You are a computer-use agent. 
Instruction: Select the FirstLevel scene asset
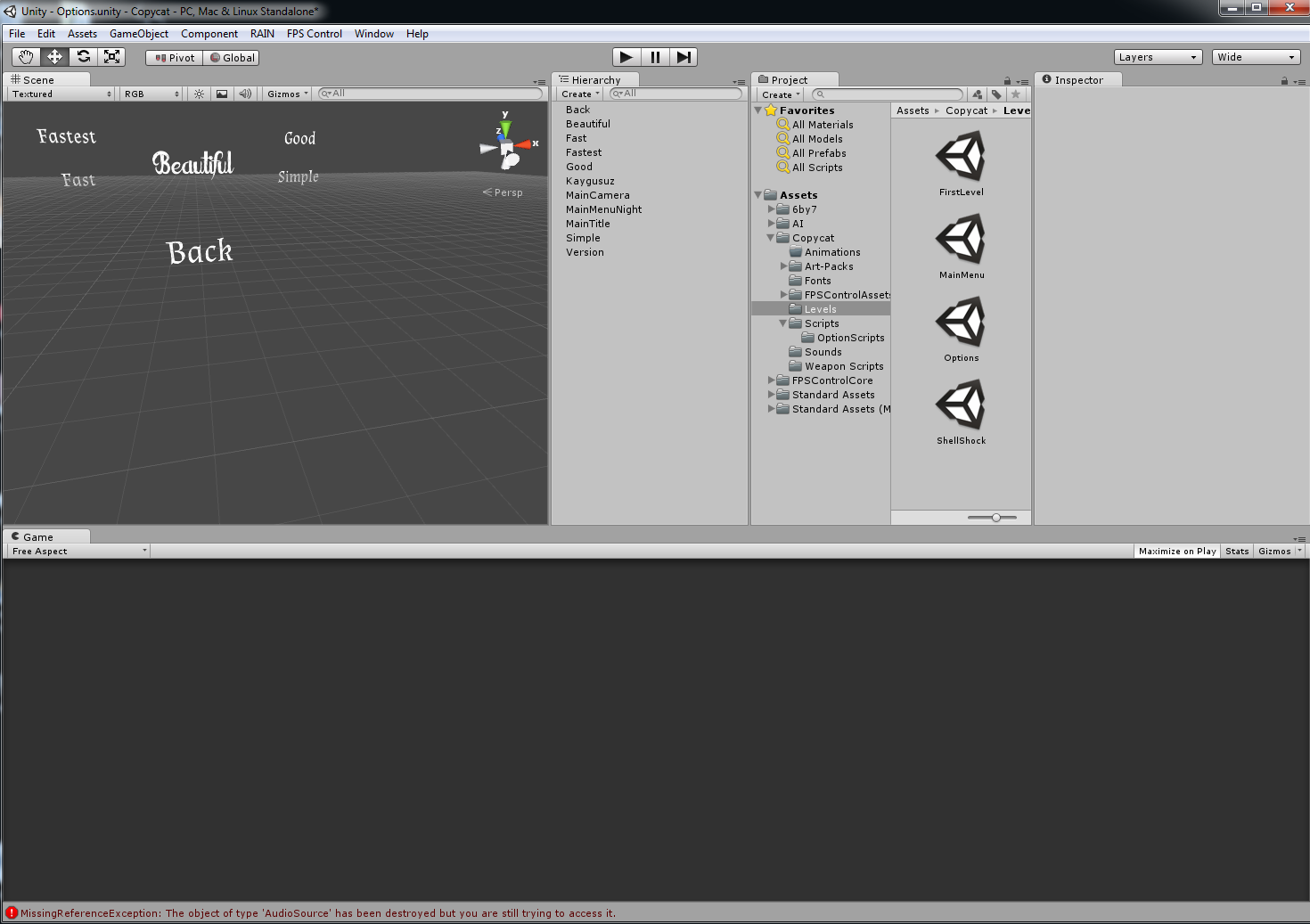961,164
